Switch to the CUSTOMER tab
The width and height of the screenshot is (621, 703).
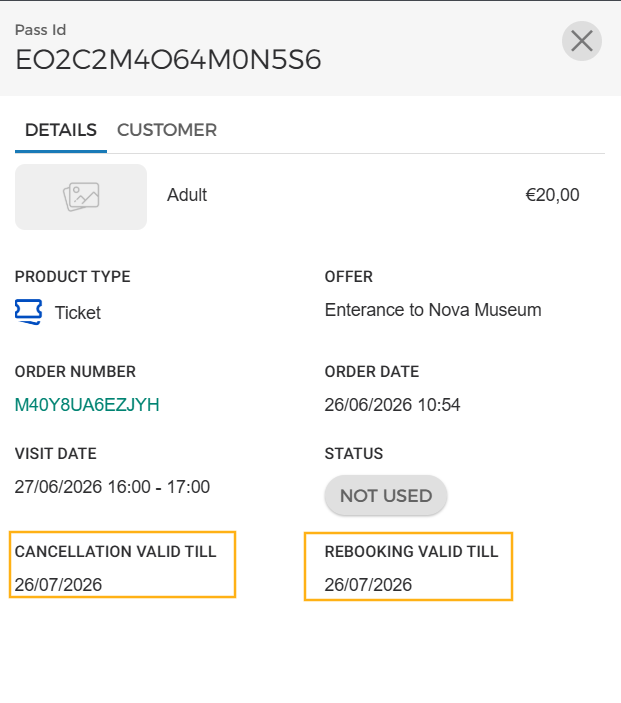(167, 130)
